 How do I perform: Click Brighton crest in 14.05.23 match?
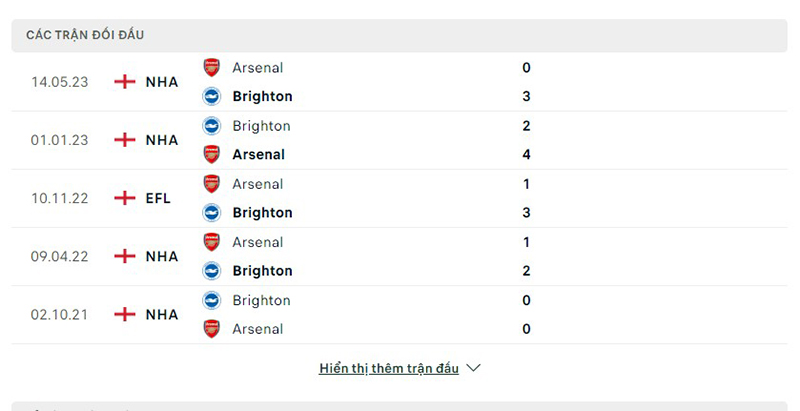(211, 97)
